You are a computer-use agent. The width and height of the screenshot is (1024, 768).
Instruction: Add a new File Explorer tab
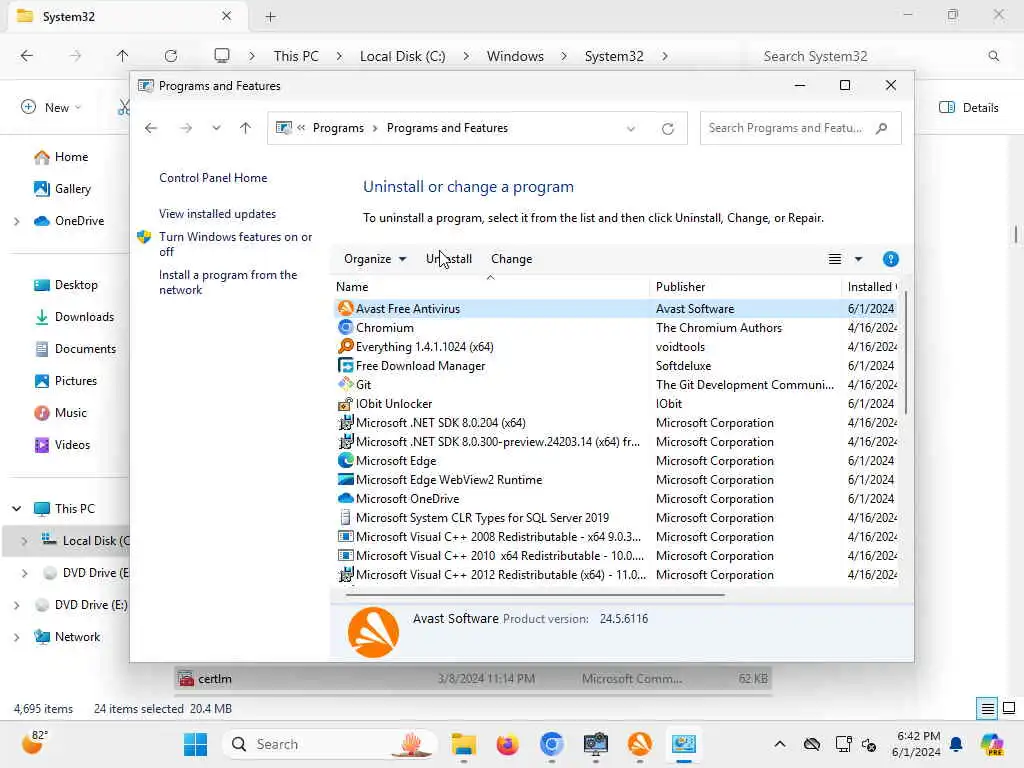coord(270,17)
